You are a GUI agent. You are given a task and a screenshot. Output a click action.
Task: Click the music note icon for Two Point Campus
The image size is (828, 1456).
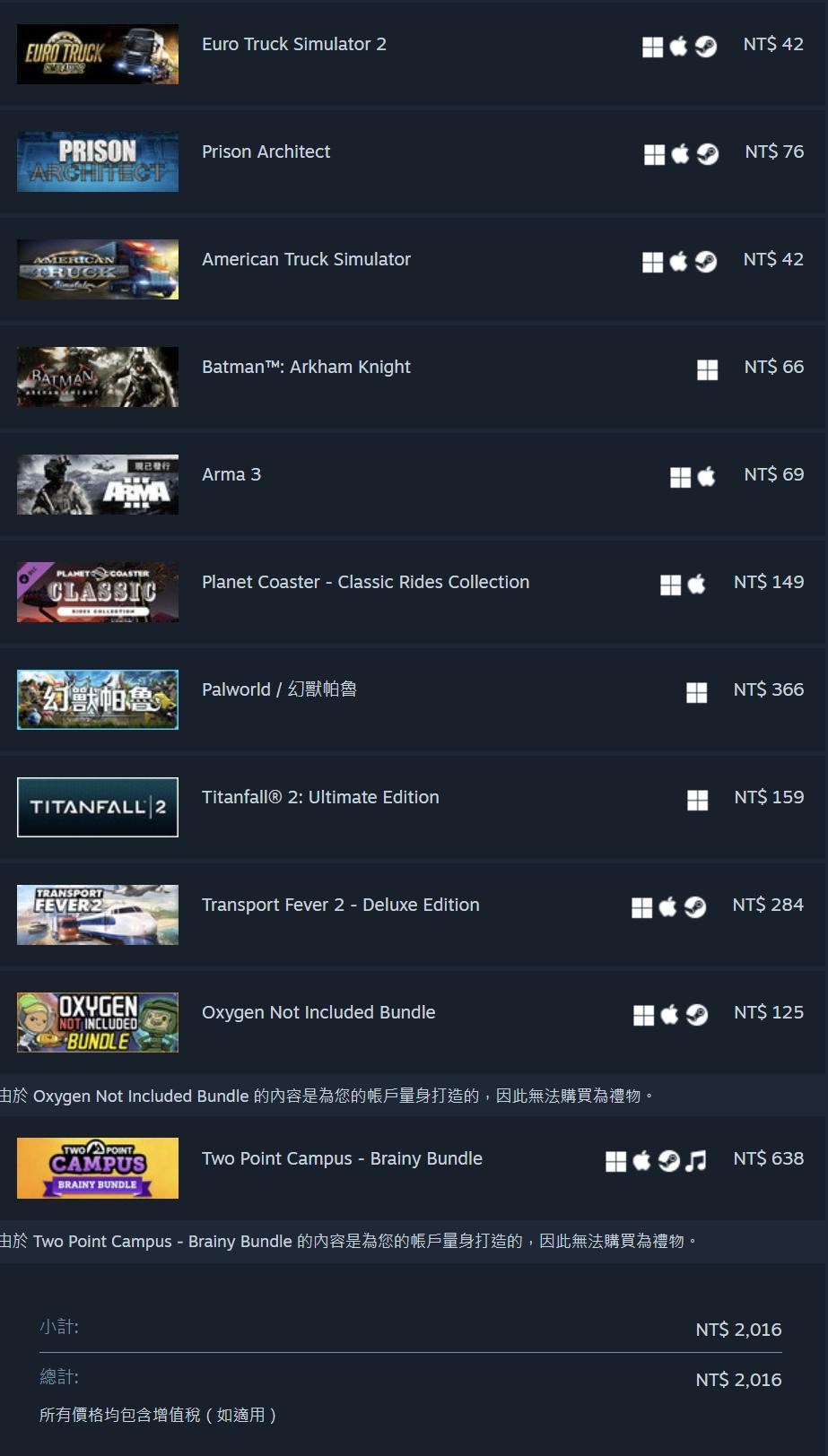coord(695,1161)
